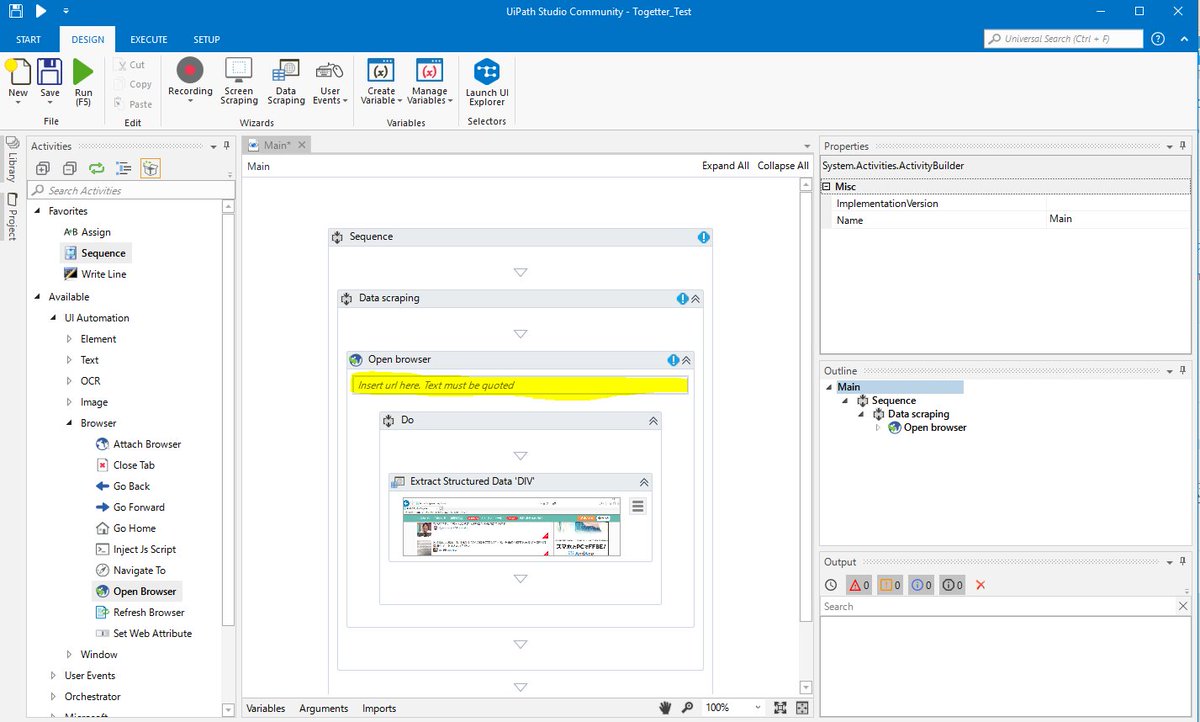Switch to the EXECUTE ribbon tab
1200x722 pixels.
[149, 39]
